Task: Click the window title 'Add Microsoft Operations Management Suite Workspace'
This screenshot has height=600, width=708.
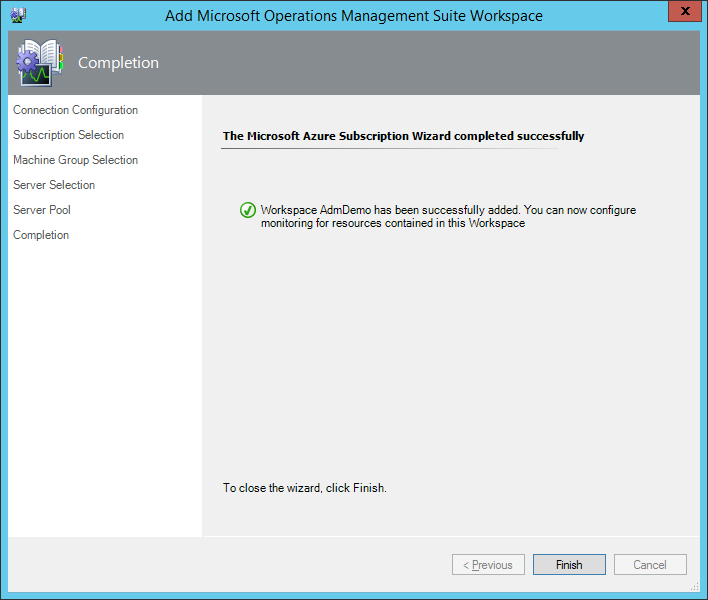Action: point(354,15)
